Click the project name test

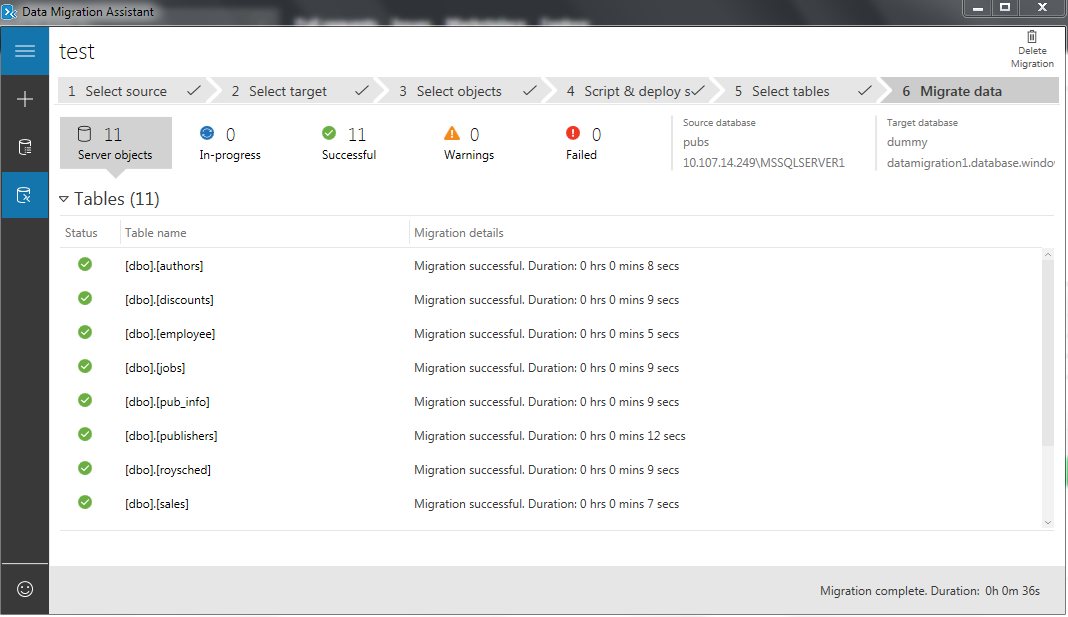[x=77, y=52]
